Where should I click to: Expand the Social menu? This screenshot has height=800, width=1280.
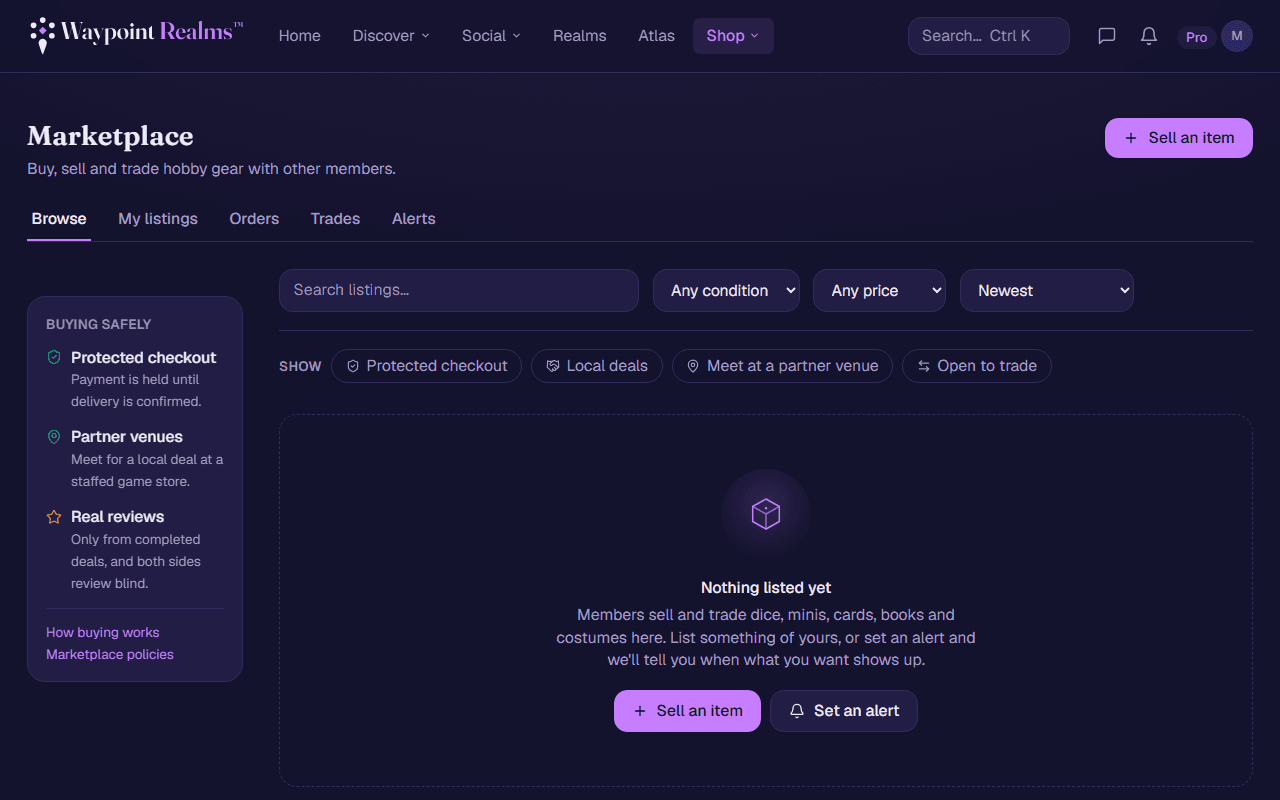(x=491, y=36)
